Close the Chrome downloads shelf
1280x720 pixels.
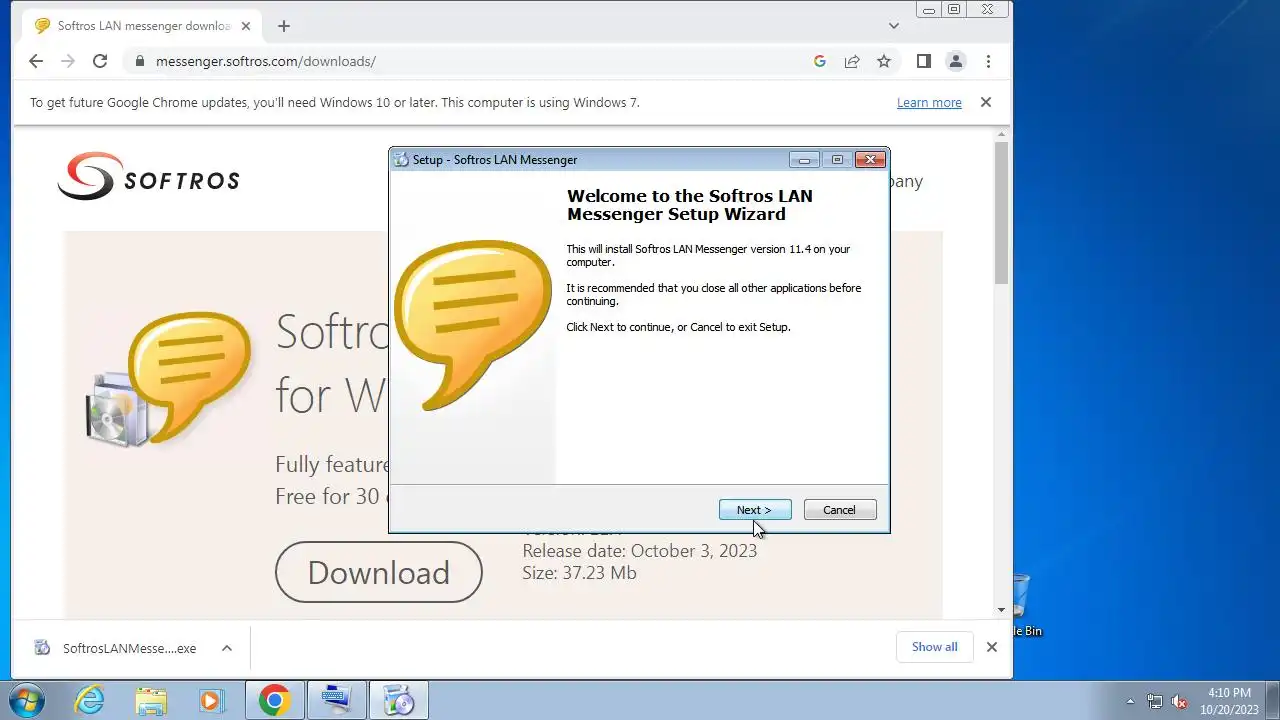click(x=991, y=647)
